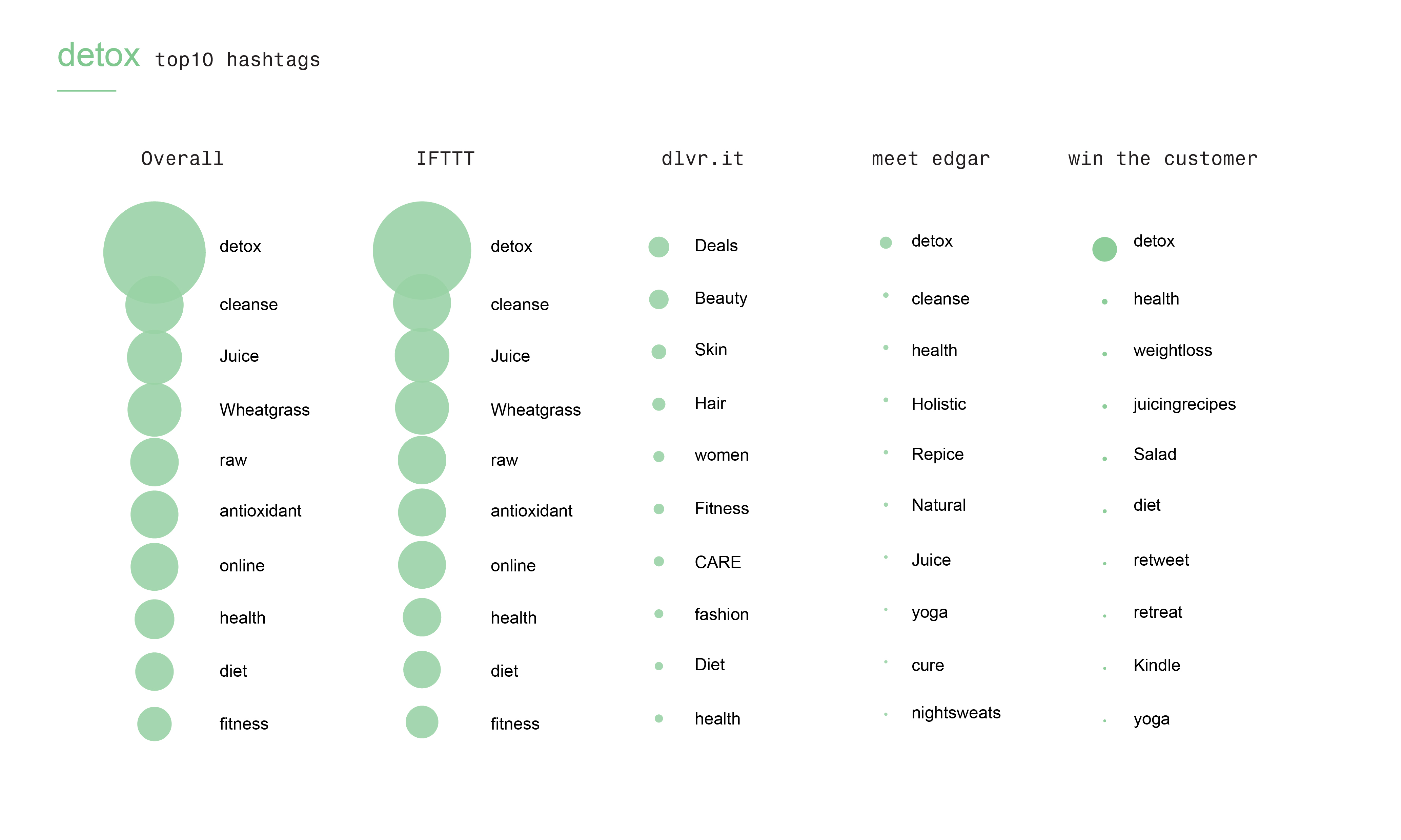The image size is (1401, 840).
Task: Select the dlvr.it column heading
Action: point(702,159)
